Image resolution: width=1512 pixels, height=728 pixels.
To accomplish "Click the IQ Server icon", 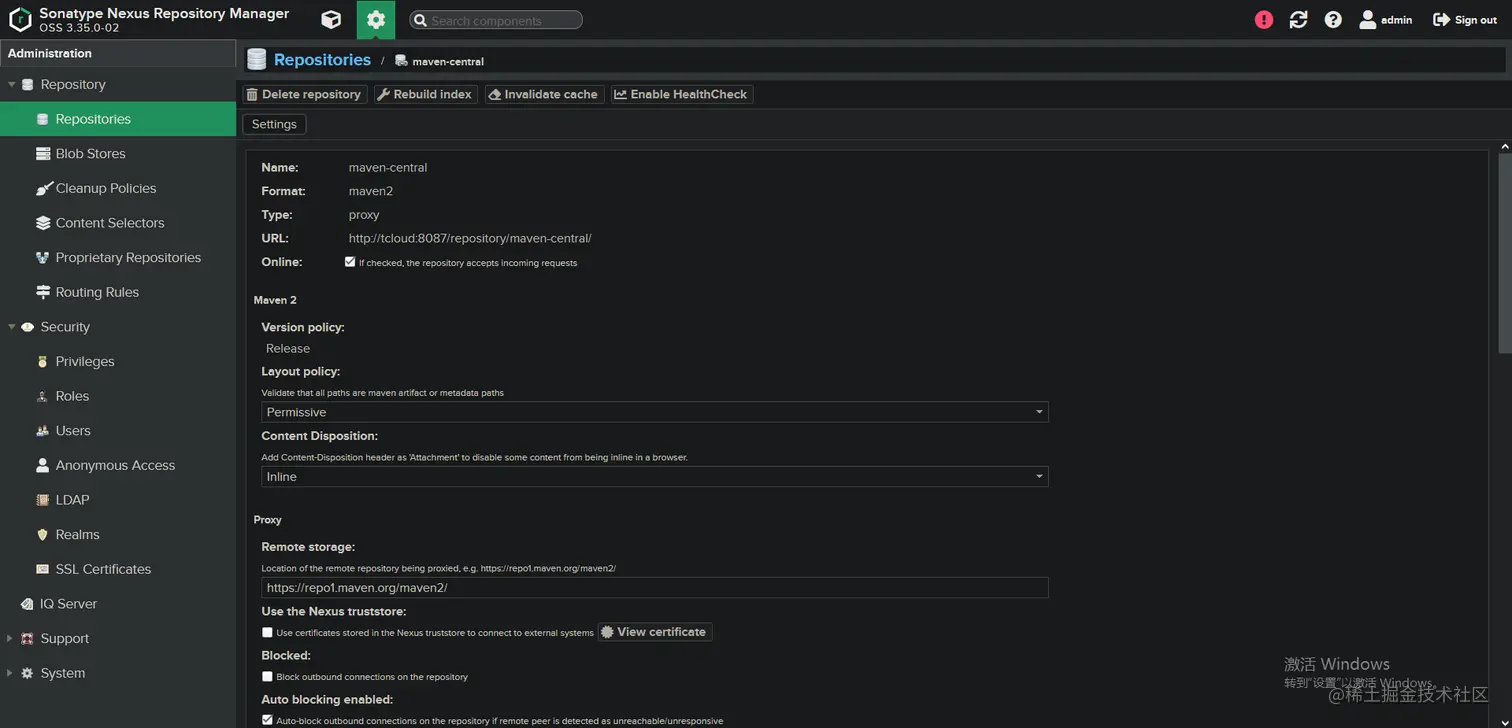I will 27,604.
